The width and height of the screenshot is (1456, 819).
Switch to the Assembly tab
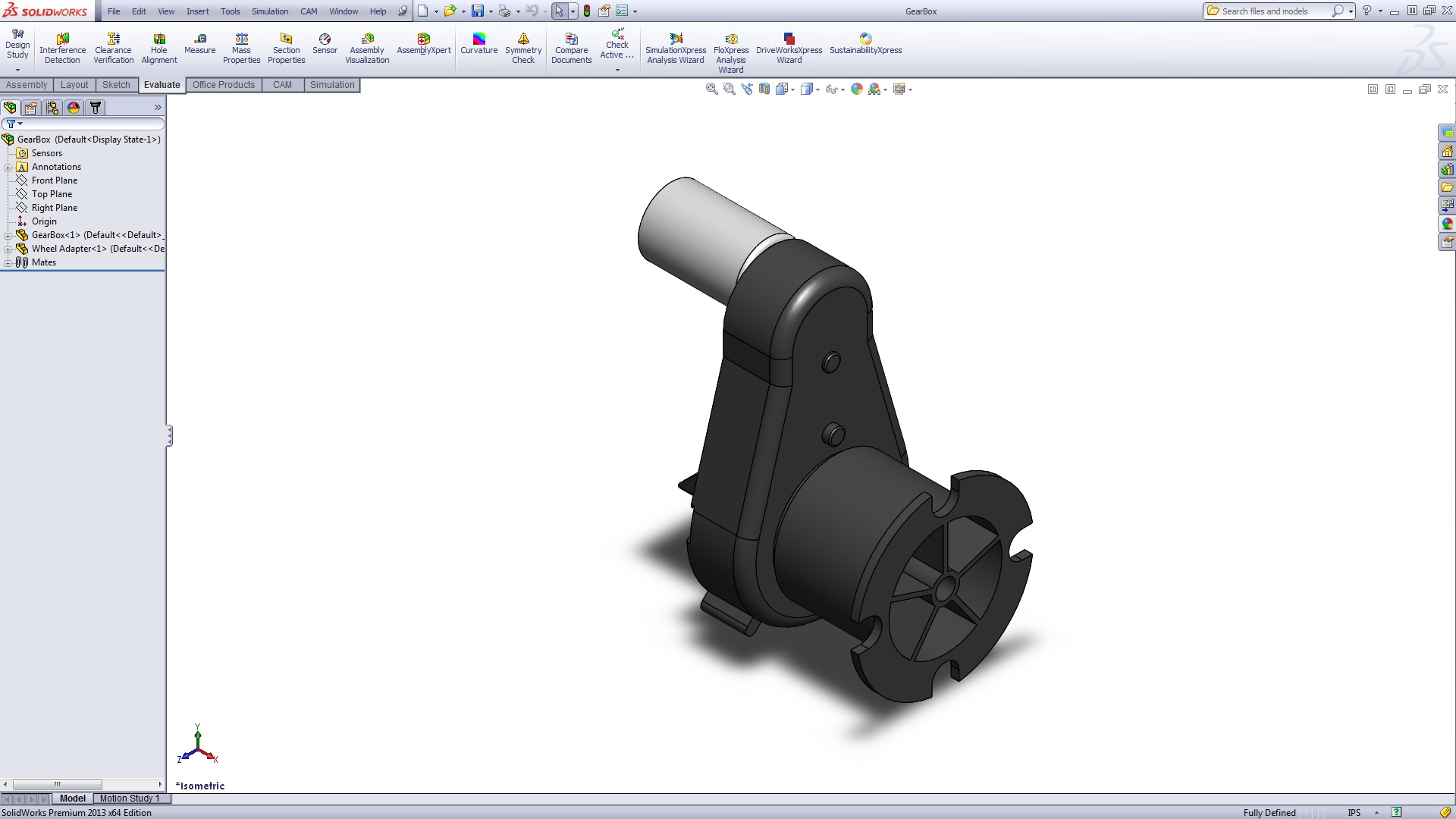27,85
